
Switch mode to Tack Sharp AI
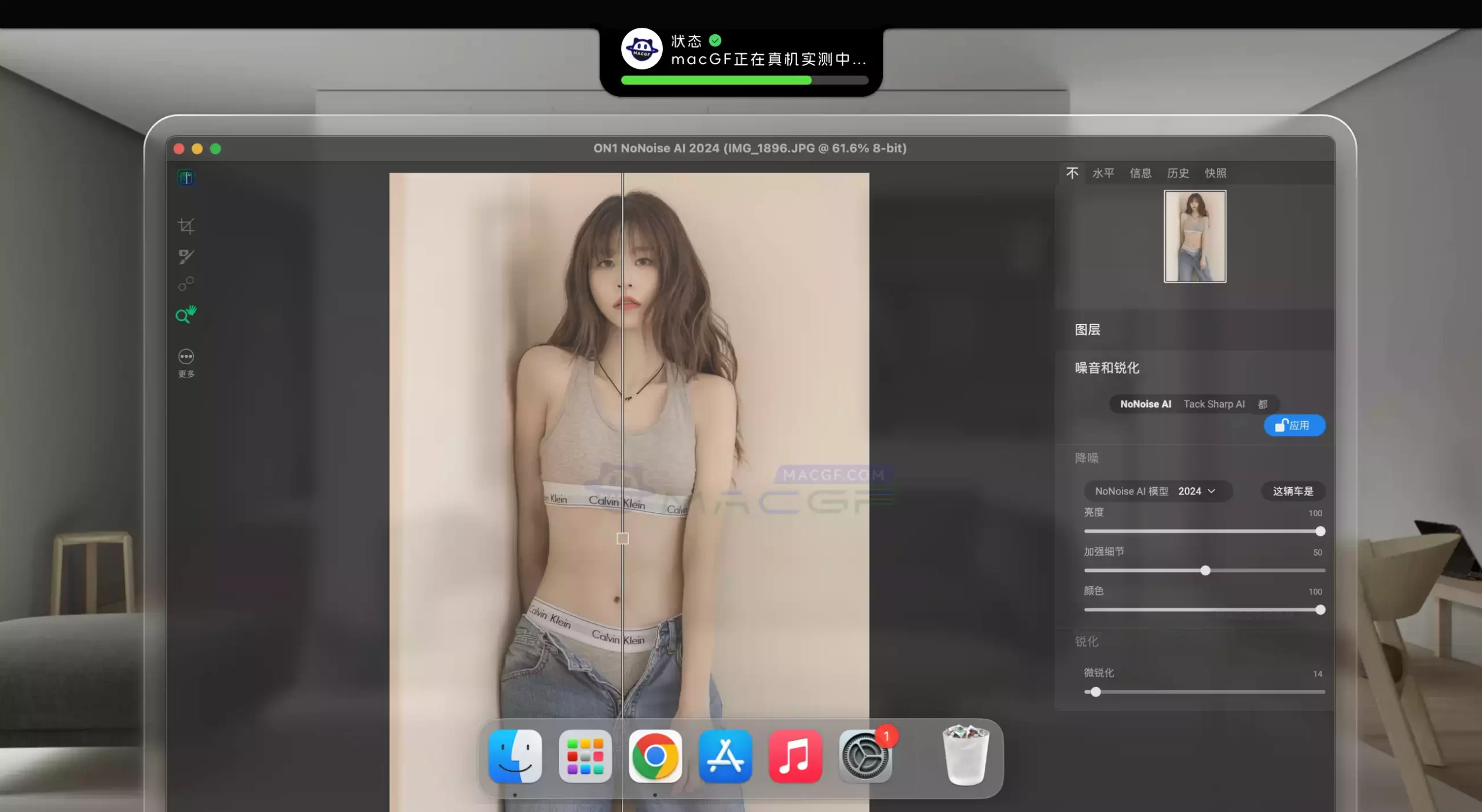coord(1214,404)
